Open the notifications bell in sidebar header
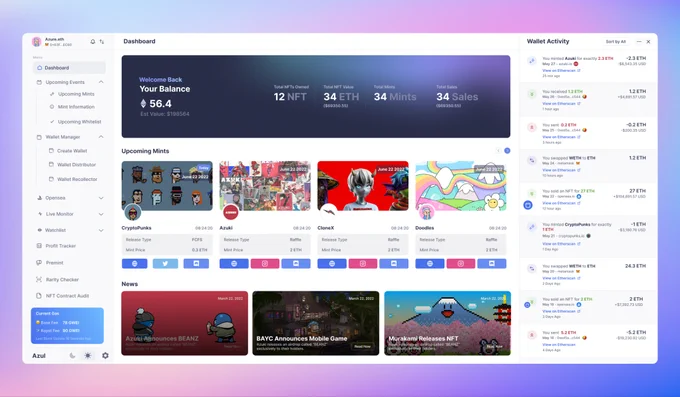680x397 pixels. (x=92, y=42)
